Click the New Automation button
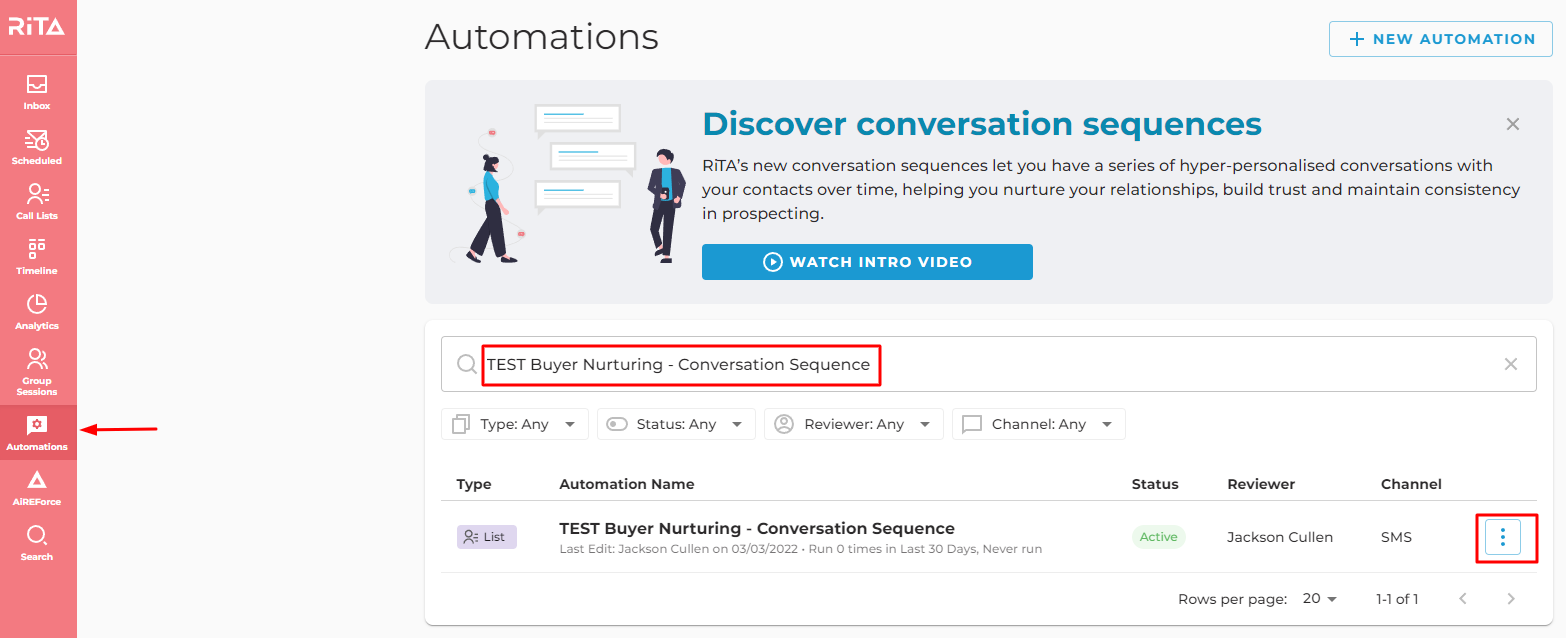1566x638 pixels. pos(1441,39)
